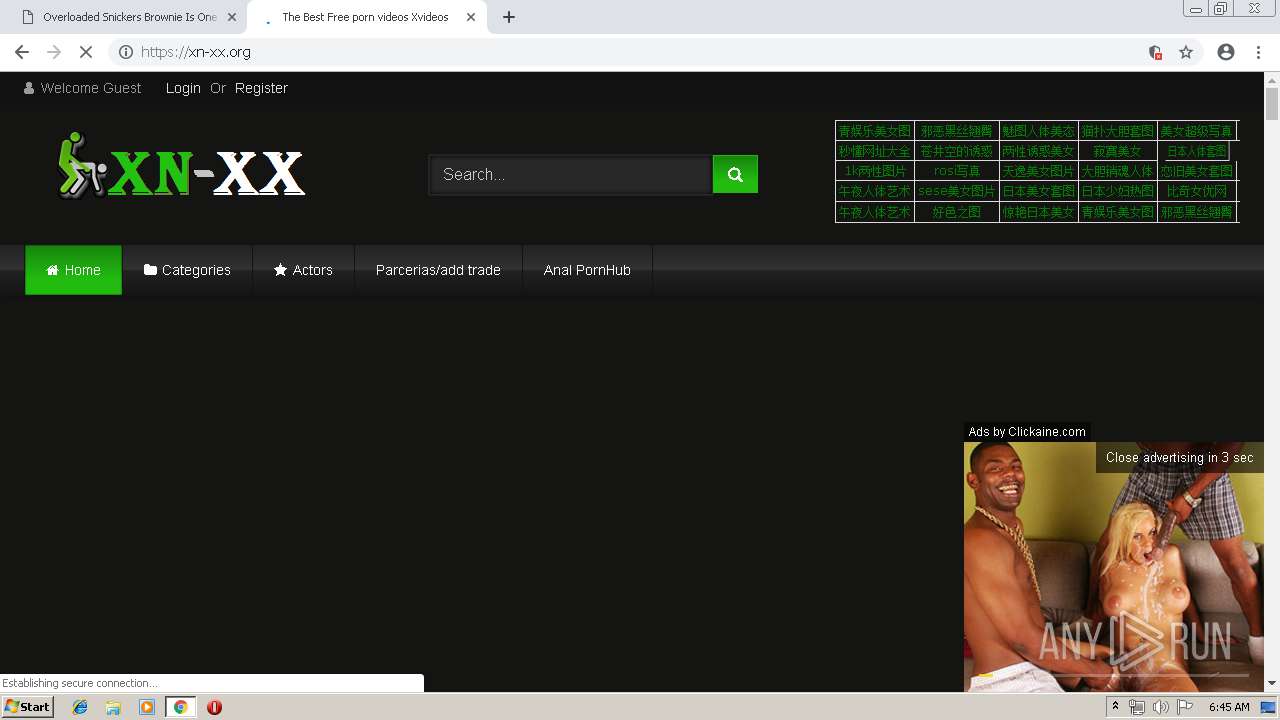
Task: Show hidden system tray icons
Action: click(1115, 707)
